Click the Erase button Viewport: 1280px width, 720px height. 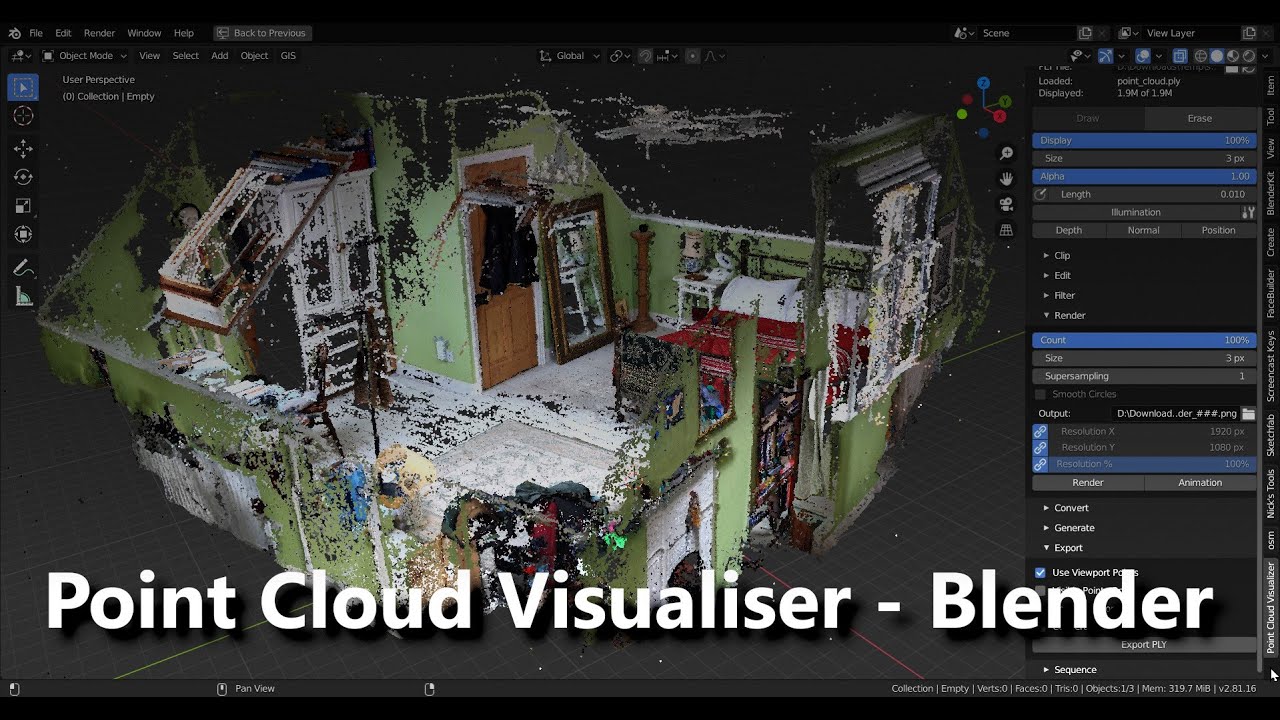click(1200, 118)
